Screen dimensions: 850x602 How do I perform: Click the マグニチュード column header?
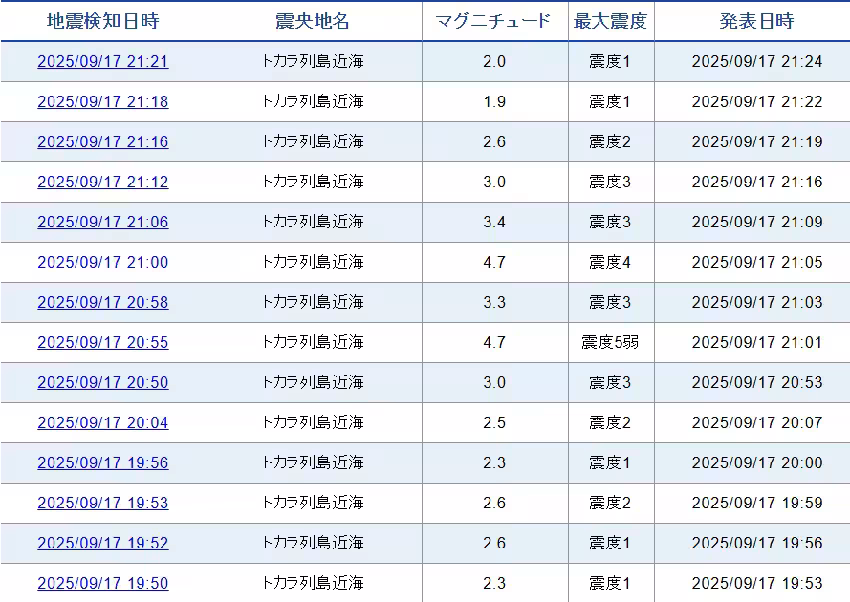tap(494, 21)
